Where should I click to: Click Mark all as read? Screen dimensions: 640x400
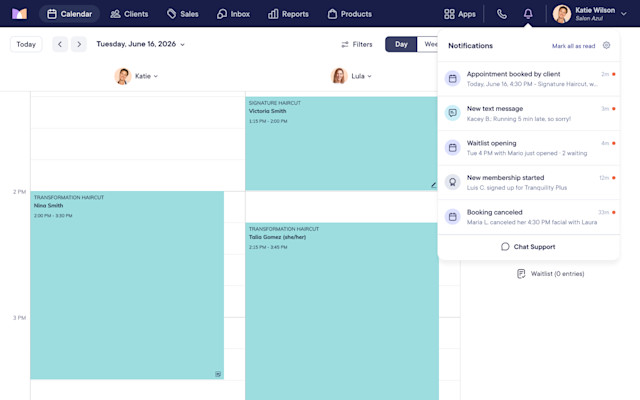click(573, 46)
